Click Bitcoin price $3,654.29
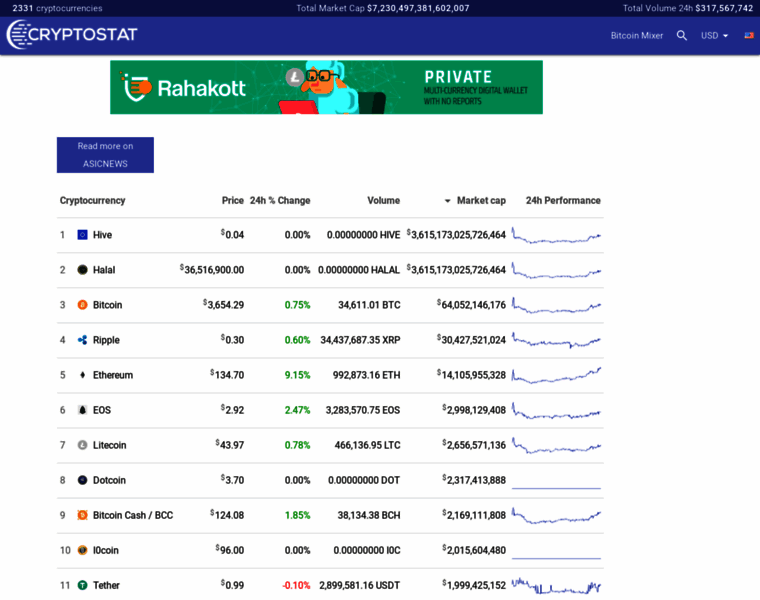 pos(223,305)
